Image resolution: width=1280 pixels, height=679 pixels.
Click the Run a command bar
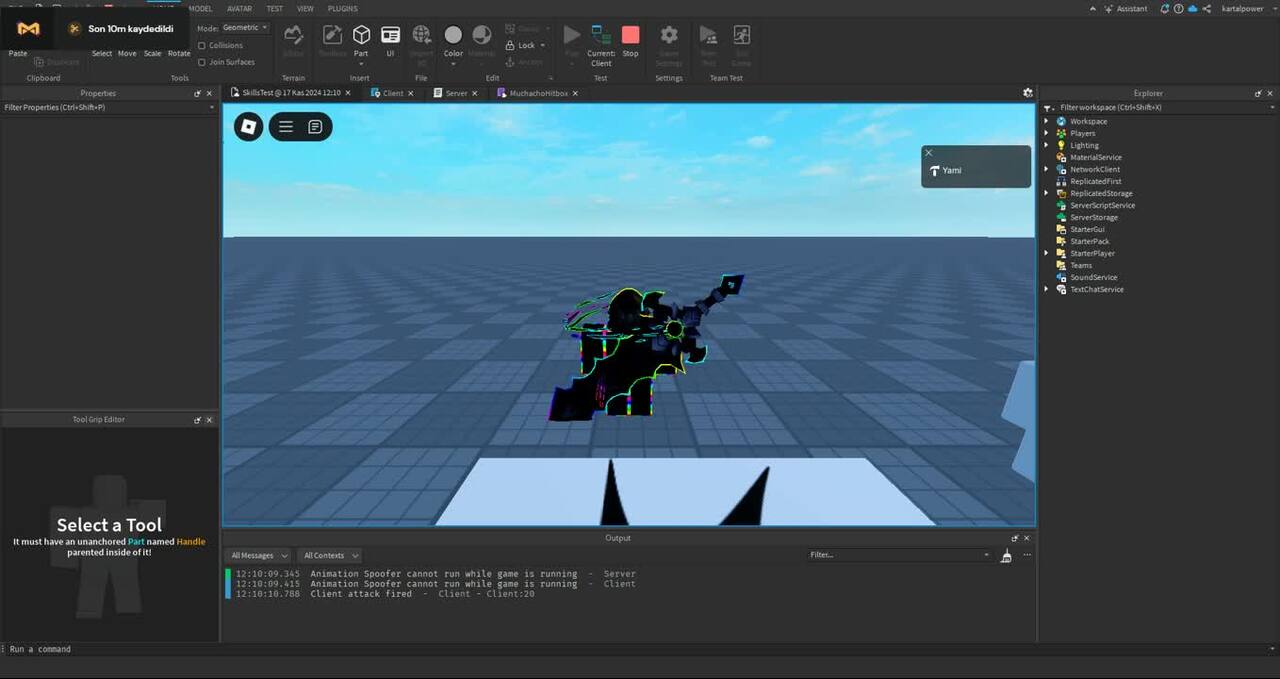coord(640,649)
